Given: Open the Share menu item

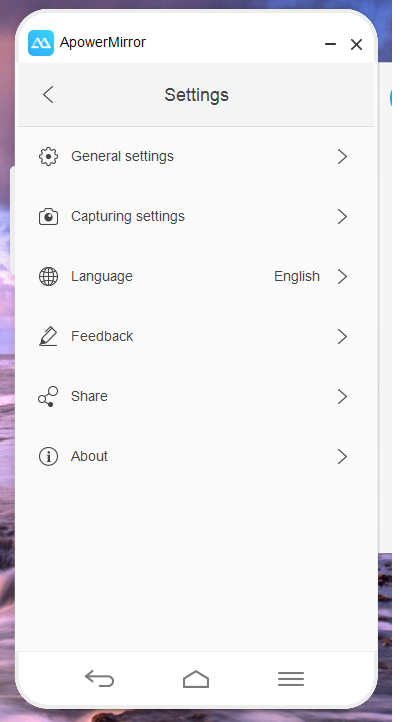Looking at the screenshot, I should click(x=196, y=396).
